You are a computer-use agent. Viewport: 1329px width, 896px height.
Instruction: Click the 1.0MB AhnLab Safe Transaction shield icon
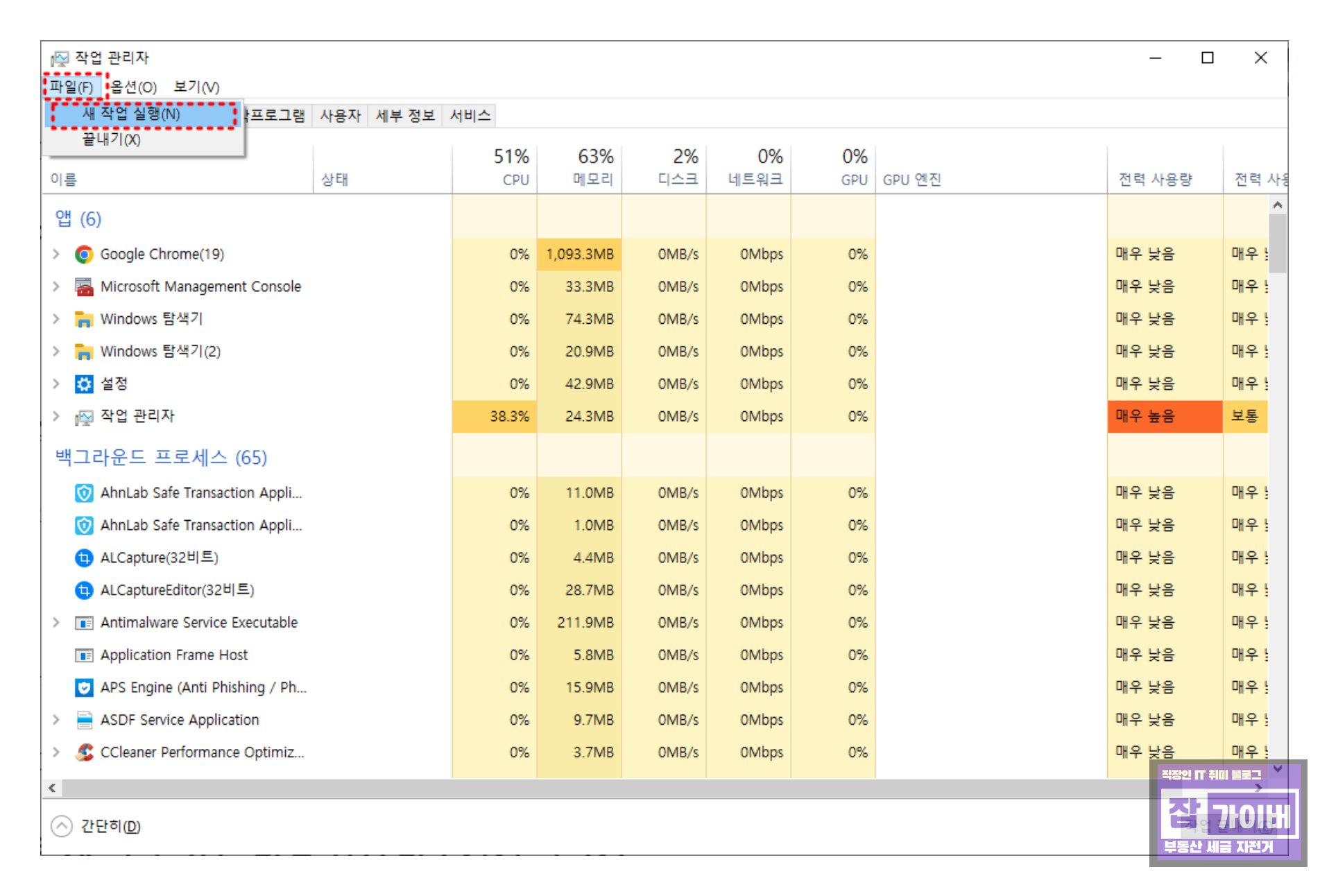pyautogui.click(x=84, y=526)
